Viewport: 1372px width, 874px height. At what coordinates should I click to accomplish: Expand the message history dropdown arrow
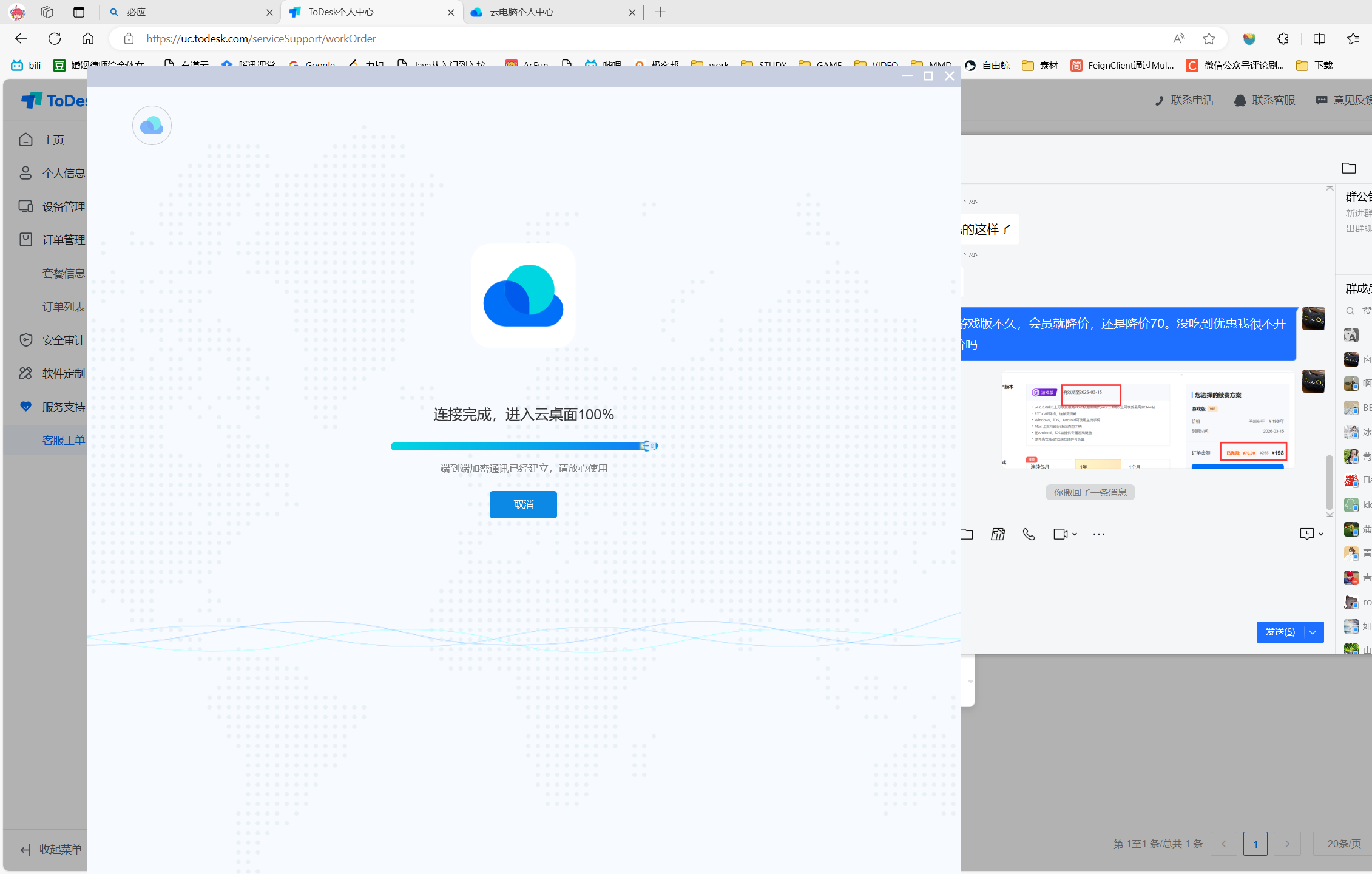pyautogui.click(x=1321, y=534)
